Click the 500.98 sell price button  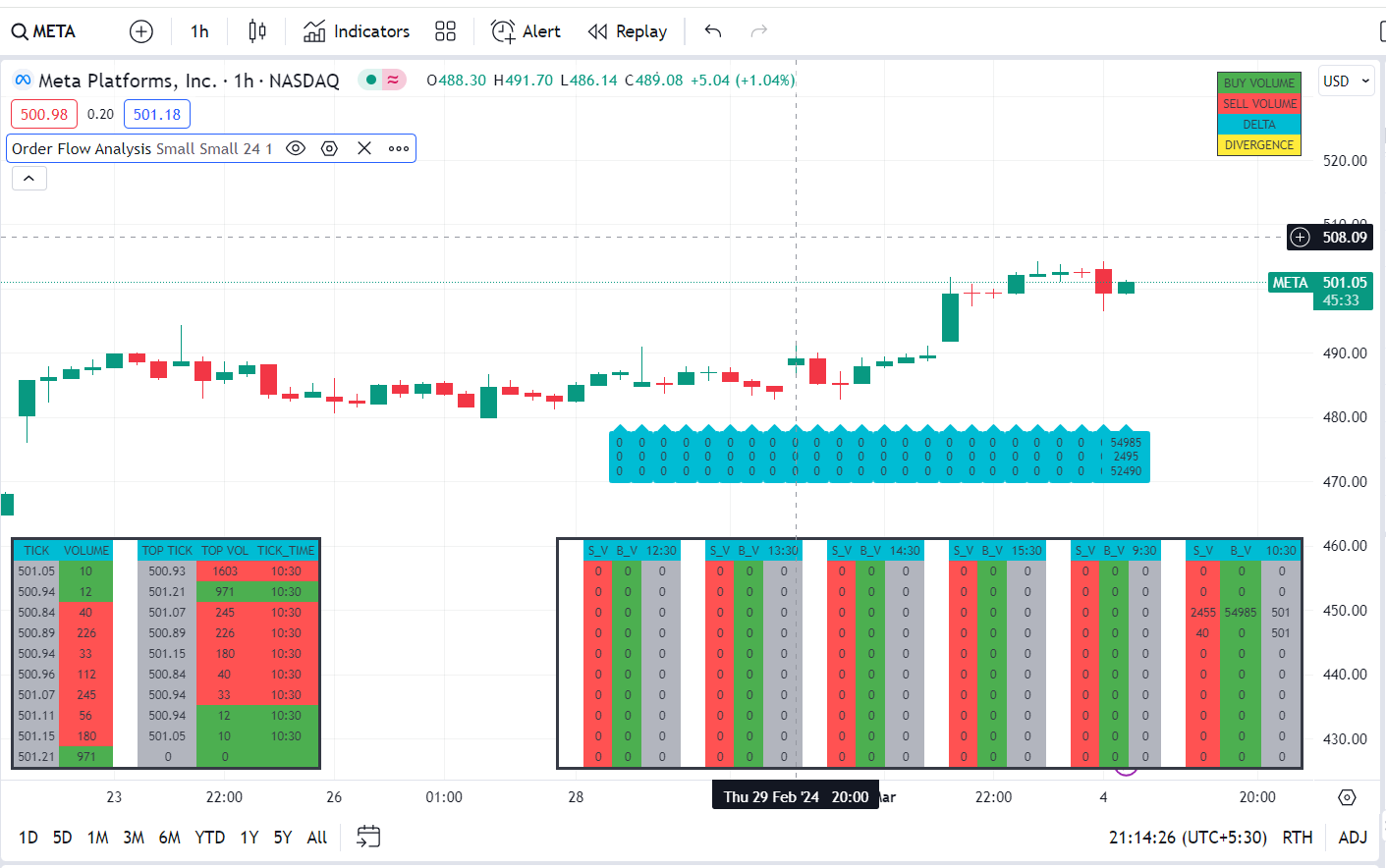[x=44, y=114]
